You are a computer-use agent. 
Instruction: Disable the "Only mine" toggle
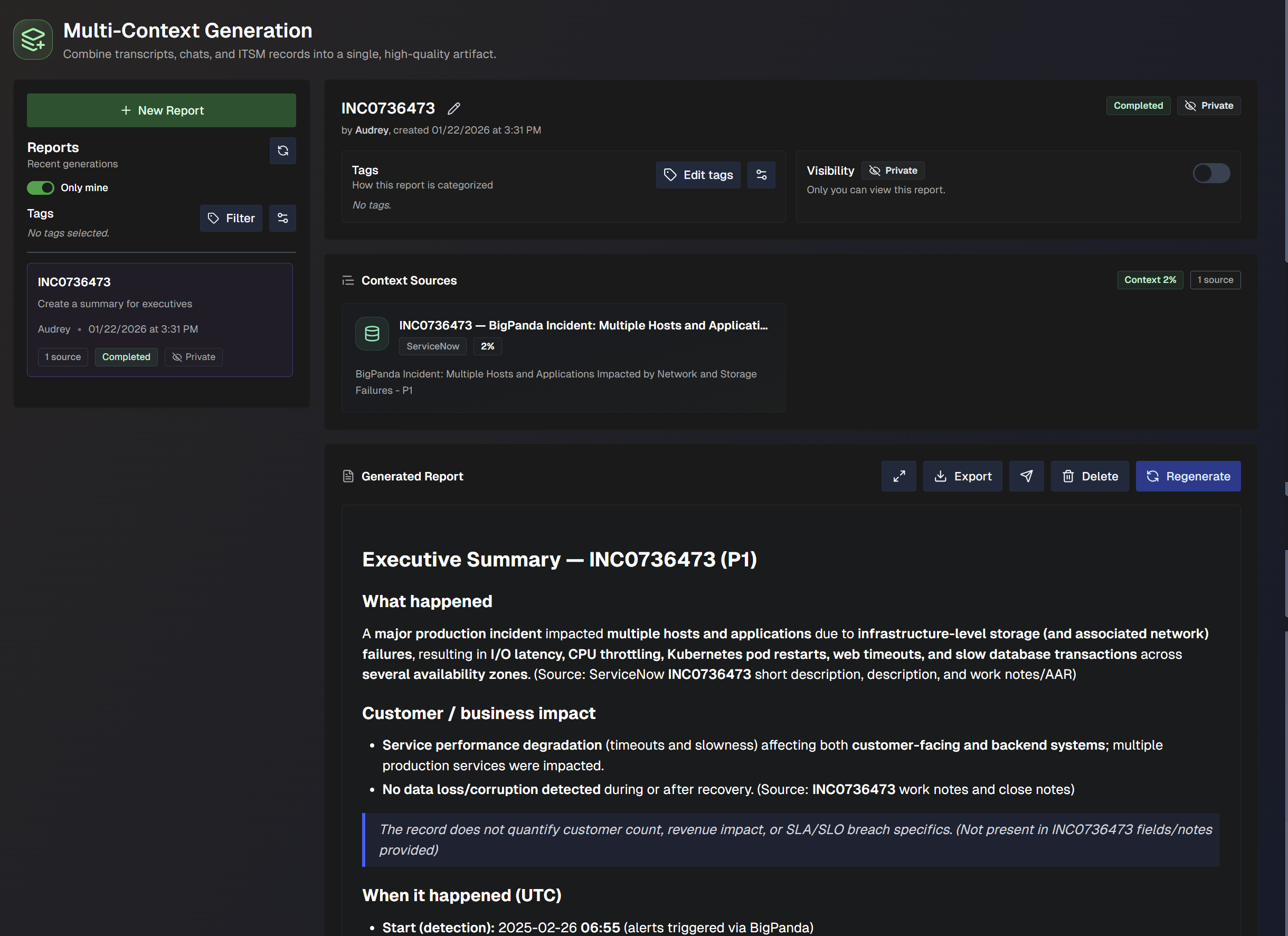[x=40, y=187]
